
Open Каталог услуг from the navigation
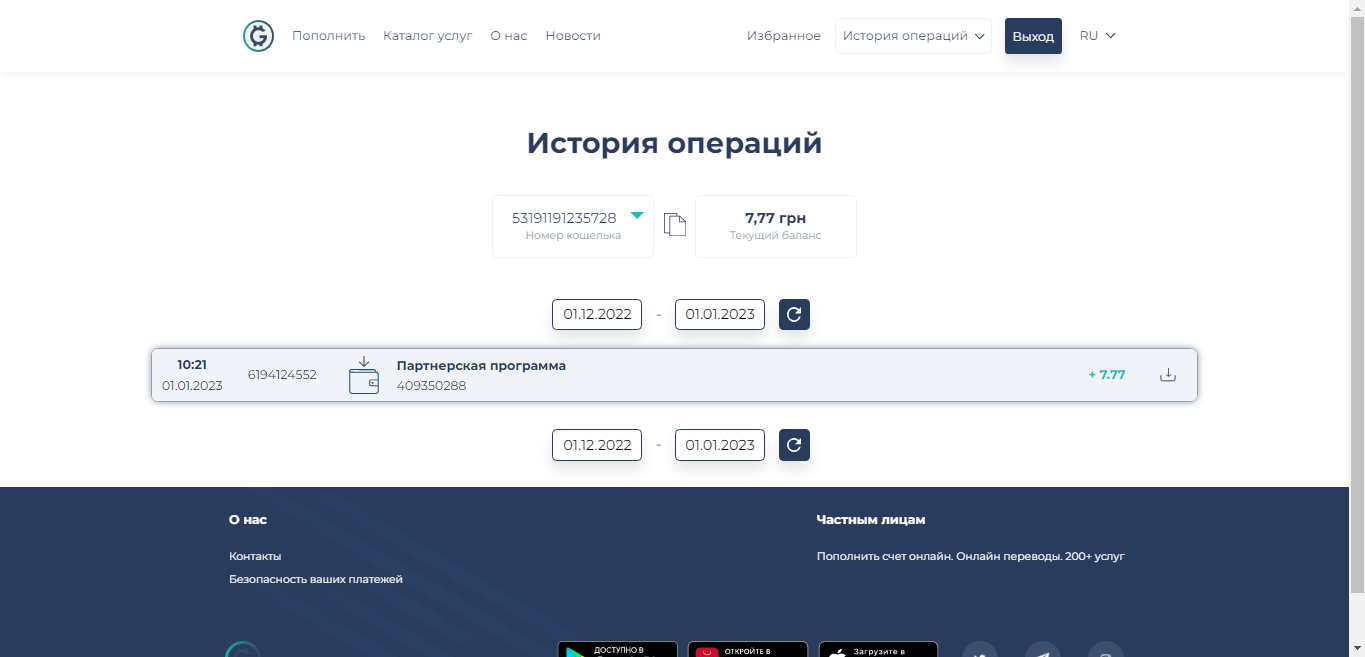click(x=427, y=36)
